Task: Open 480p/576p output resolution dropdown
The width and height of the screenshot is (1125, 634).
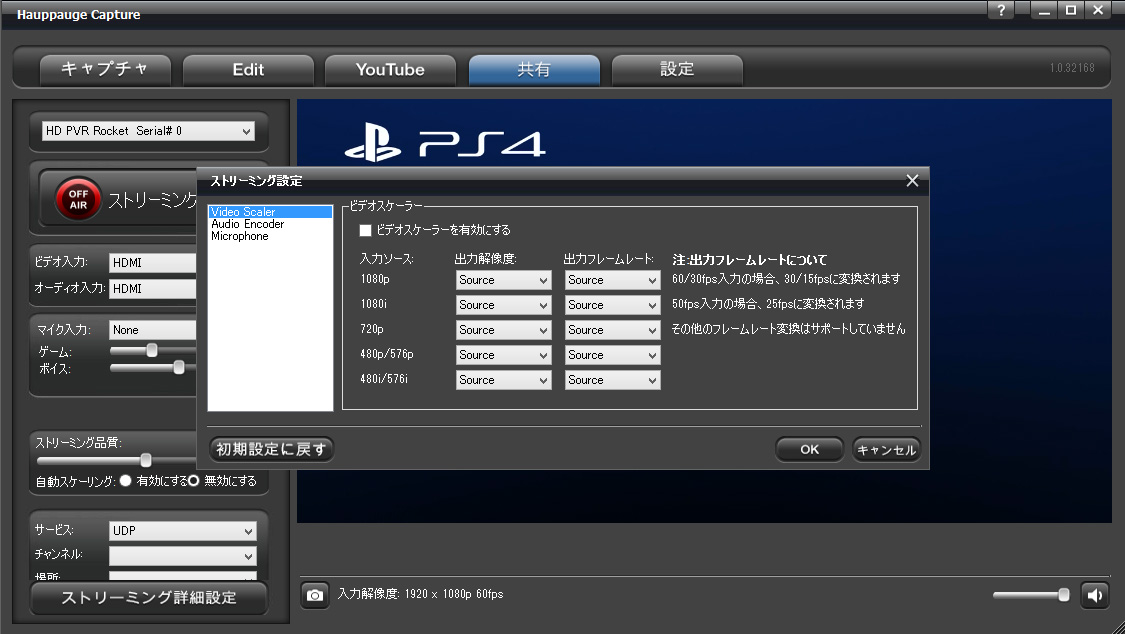Action: click(x=503, y=355)
